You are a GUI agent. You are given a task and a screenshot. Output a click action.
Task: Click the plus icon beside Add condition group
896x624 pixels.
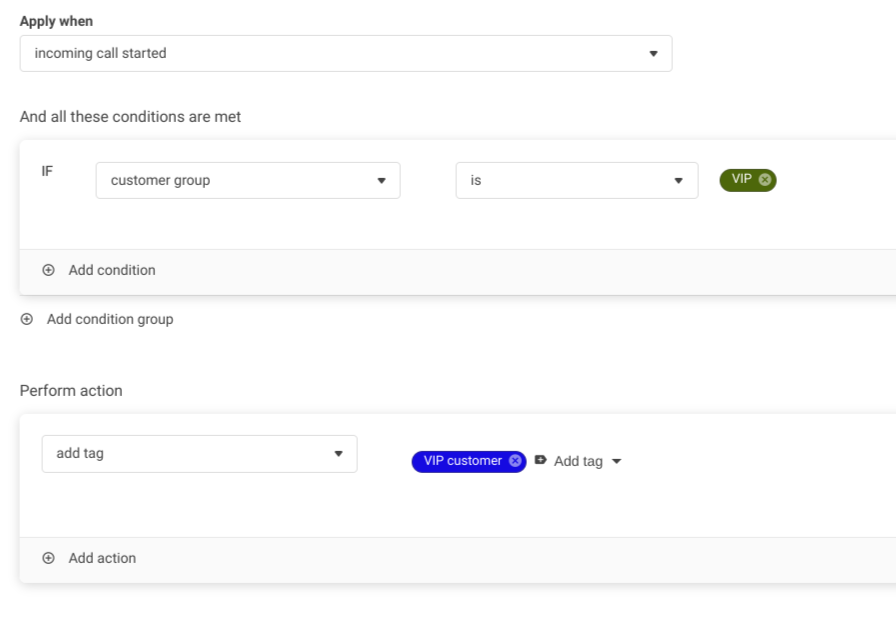[x=27, y=320]
